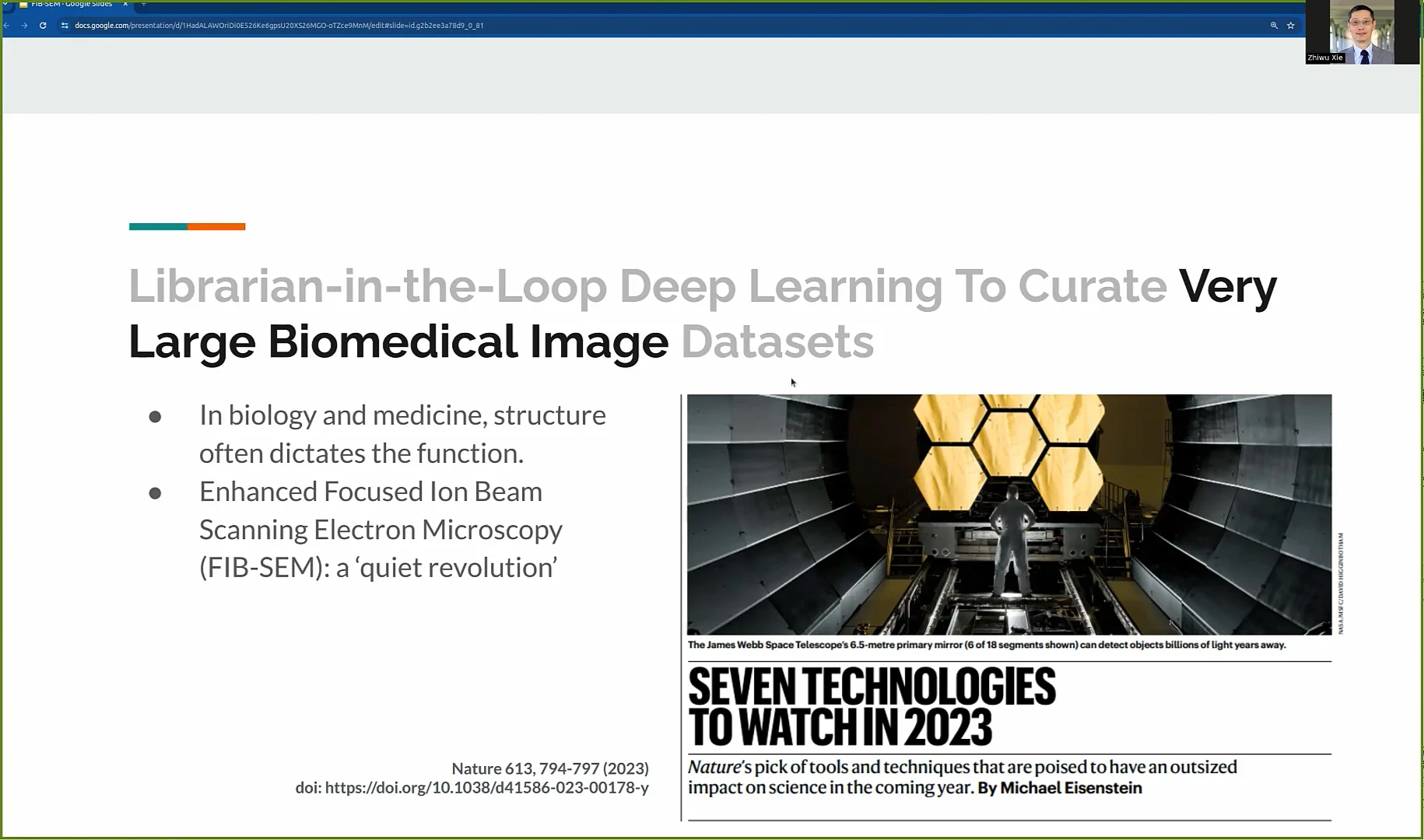
Task: Open the page zoom magnifier control
Action: click(1274, 25)
